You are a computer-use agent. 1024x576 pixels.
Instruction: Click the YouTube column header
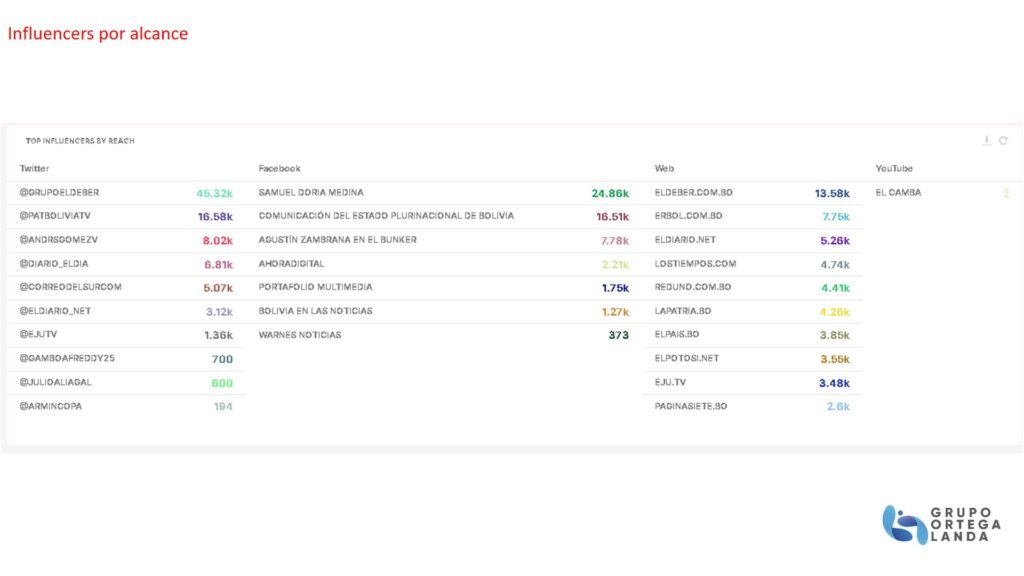894,168
